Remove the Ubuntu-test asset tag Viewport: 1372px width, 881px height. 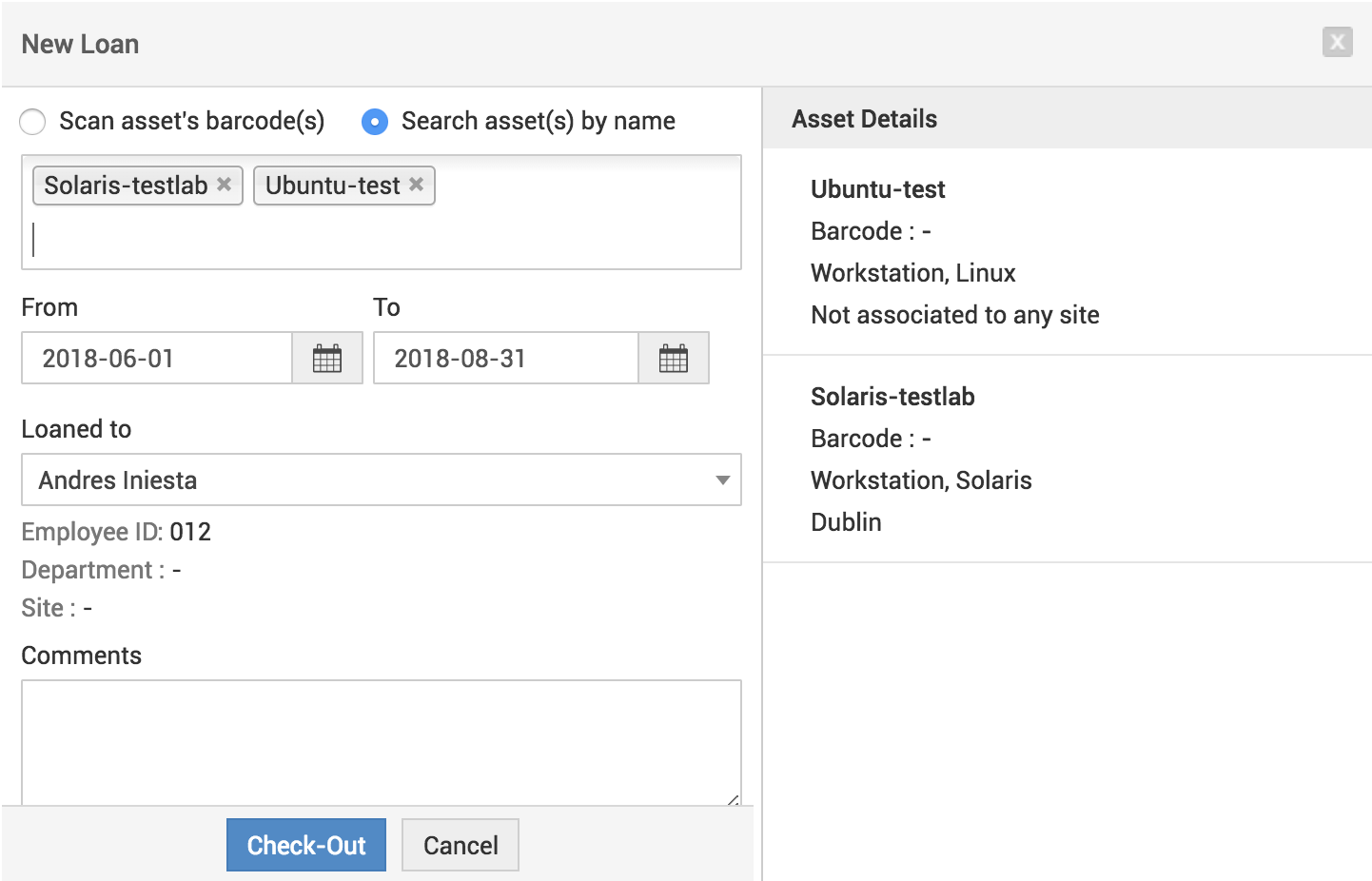point(417,185)
